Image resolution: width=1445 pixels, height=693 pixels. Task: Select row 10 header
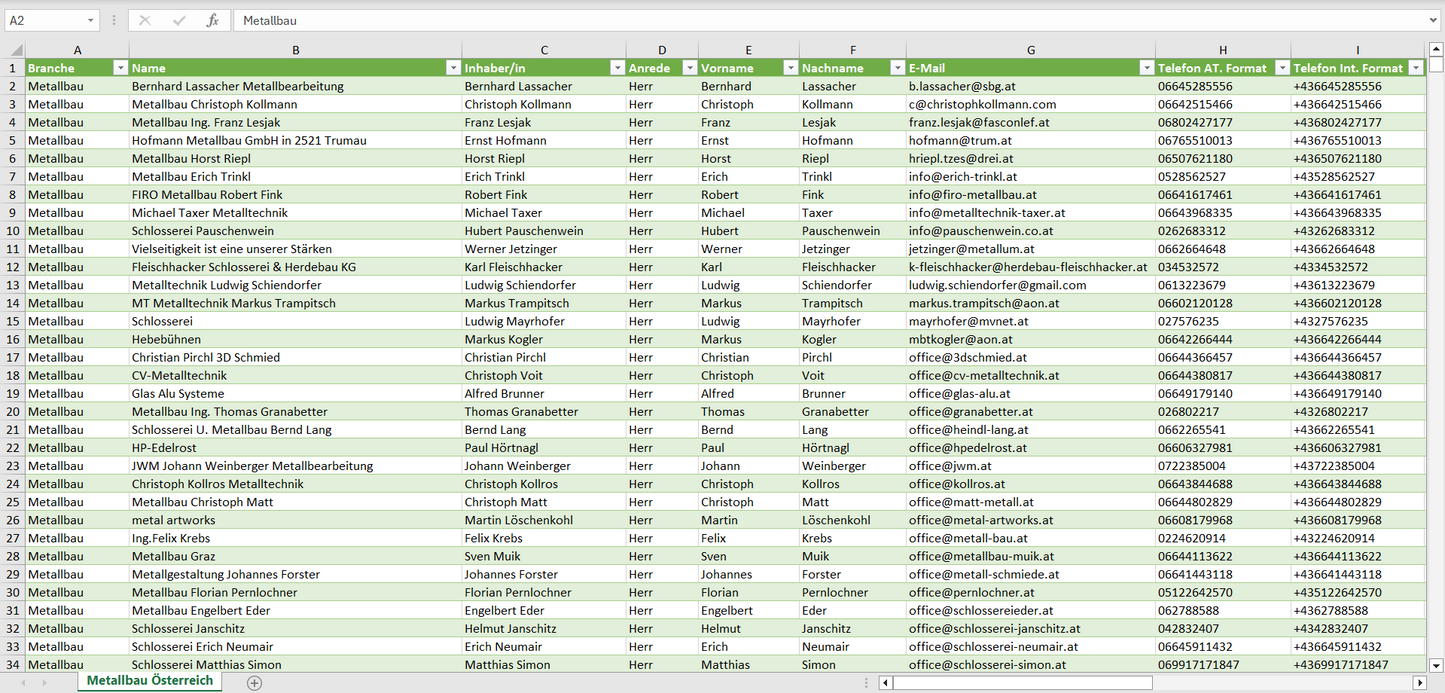13,231
